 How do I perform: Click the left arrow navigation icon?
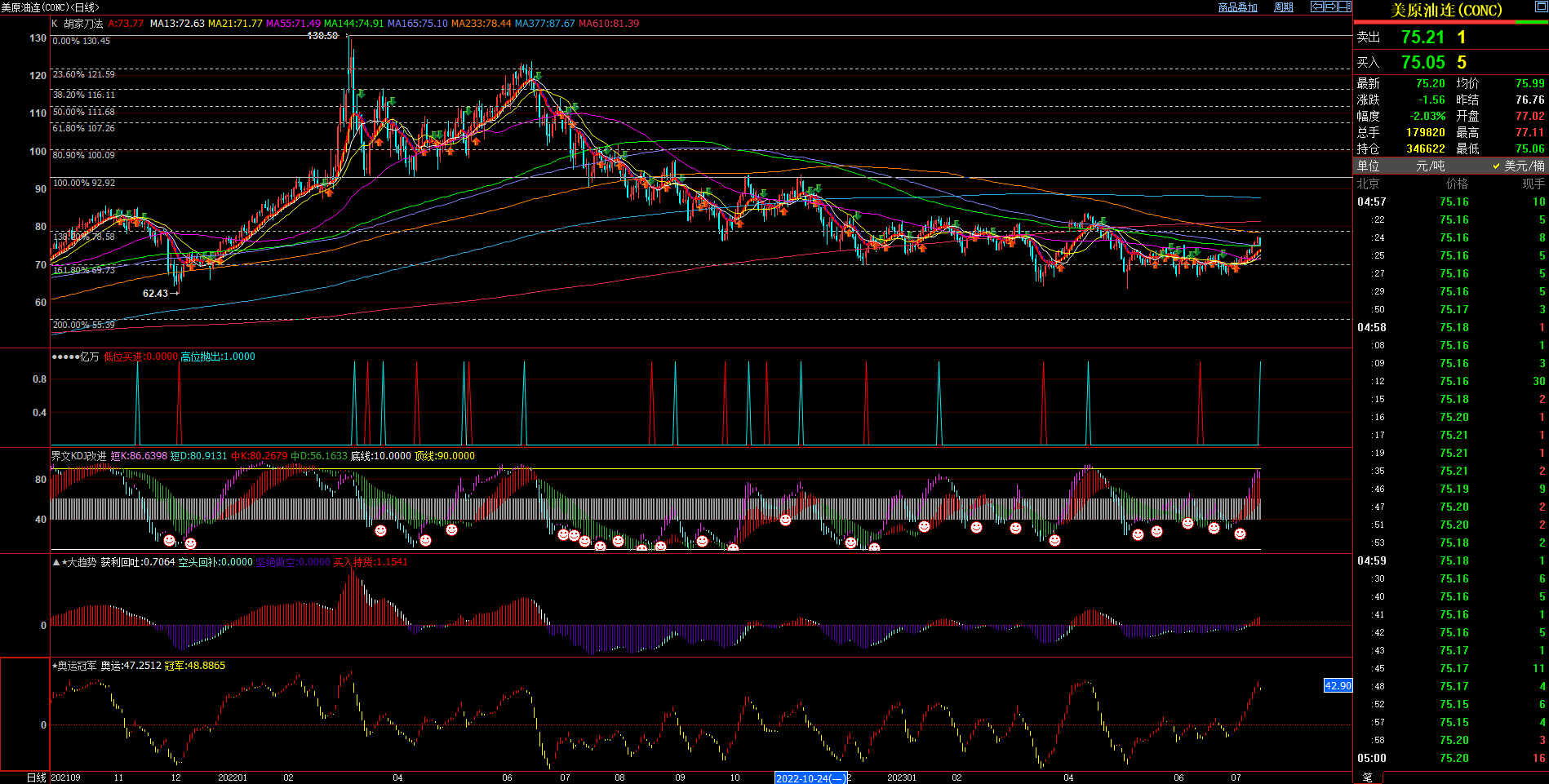coord(1317,7)
